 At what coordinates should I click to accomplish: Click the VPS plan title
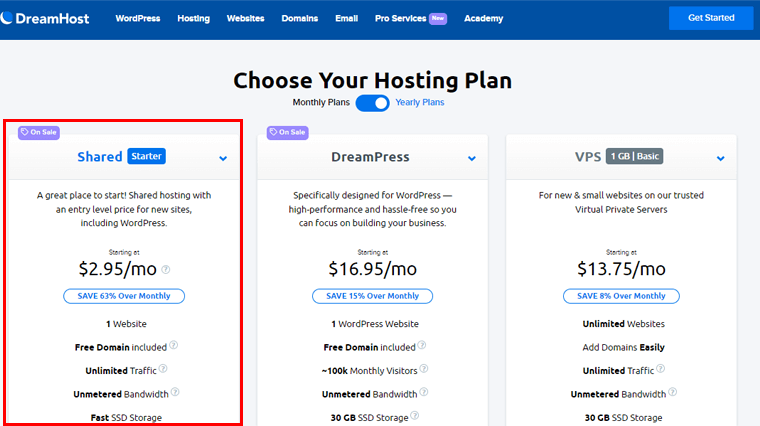588,157
